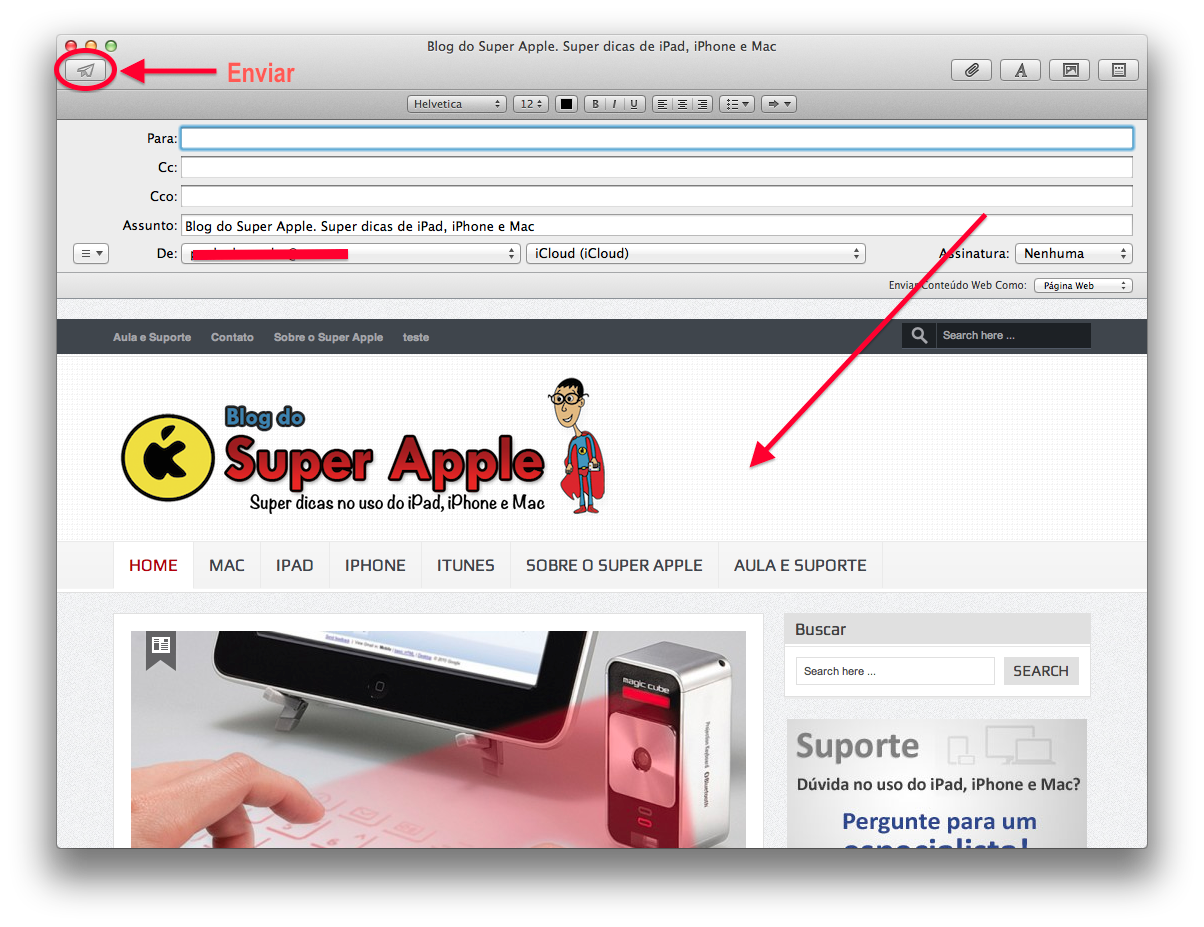
Task: Open the header fields options menu
Action: point(91,254)
